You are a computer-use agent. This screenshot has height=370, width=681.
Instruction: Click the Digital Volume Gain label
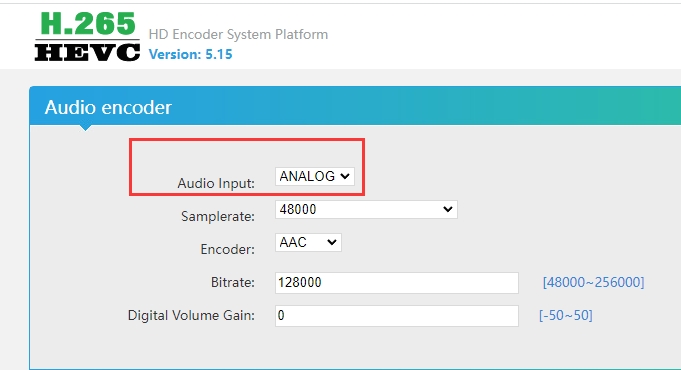coord(191,315)
